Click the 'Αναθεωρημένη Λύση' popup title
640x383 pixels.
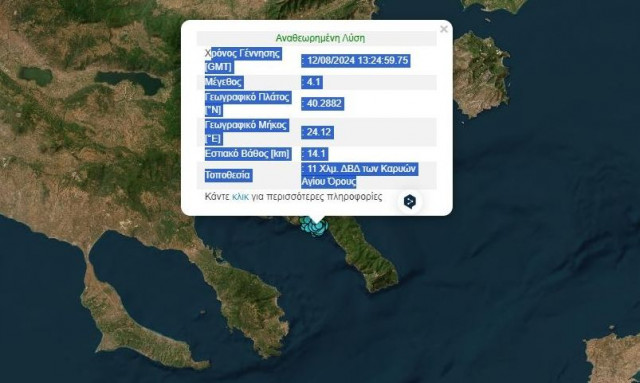pyautogui.click(x=320, y=38)
